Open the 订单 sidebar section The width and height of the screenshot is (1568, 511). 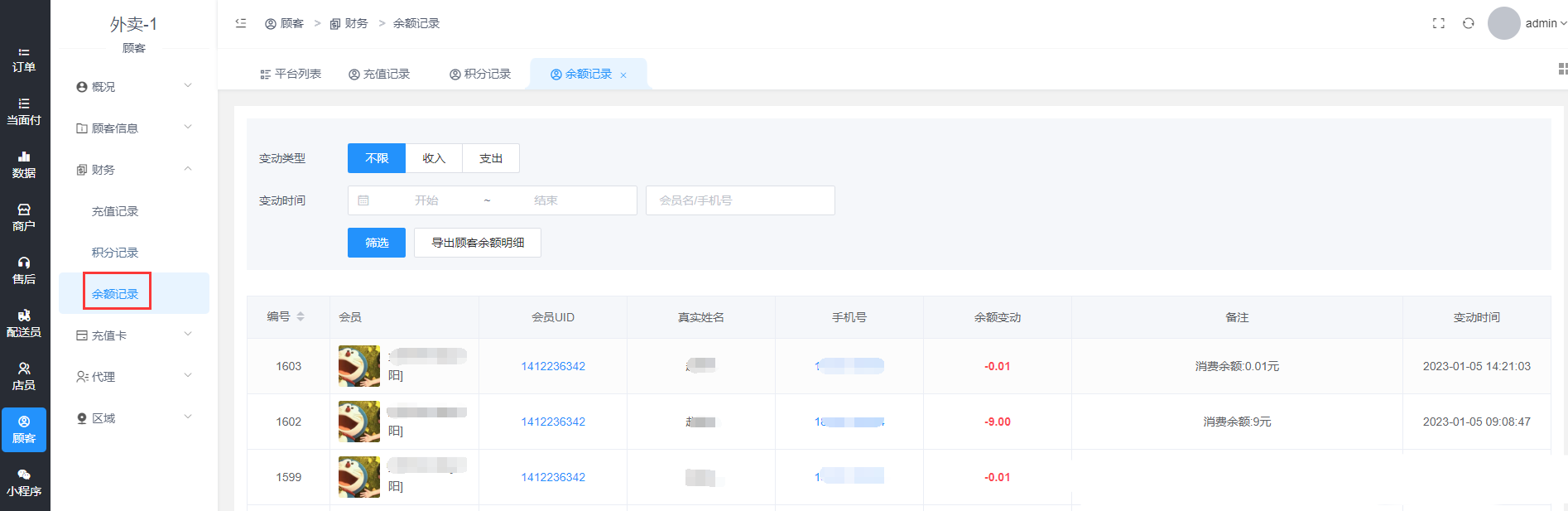(24, 60)
